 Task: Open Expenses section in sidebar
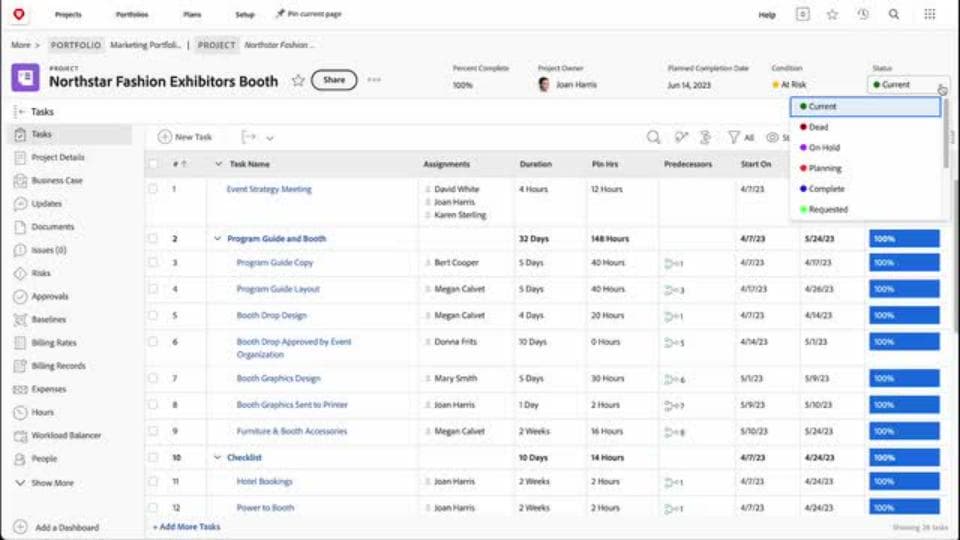coord(48,389)
